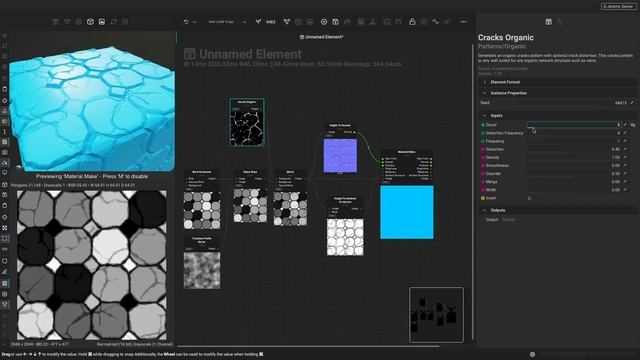The width and height of the screenshot is (640, 360).
Task: Click the pencil icon on the Density row
Action: (625, 157)
